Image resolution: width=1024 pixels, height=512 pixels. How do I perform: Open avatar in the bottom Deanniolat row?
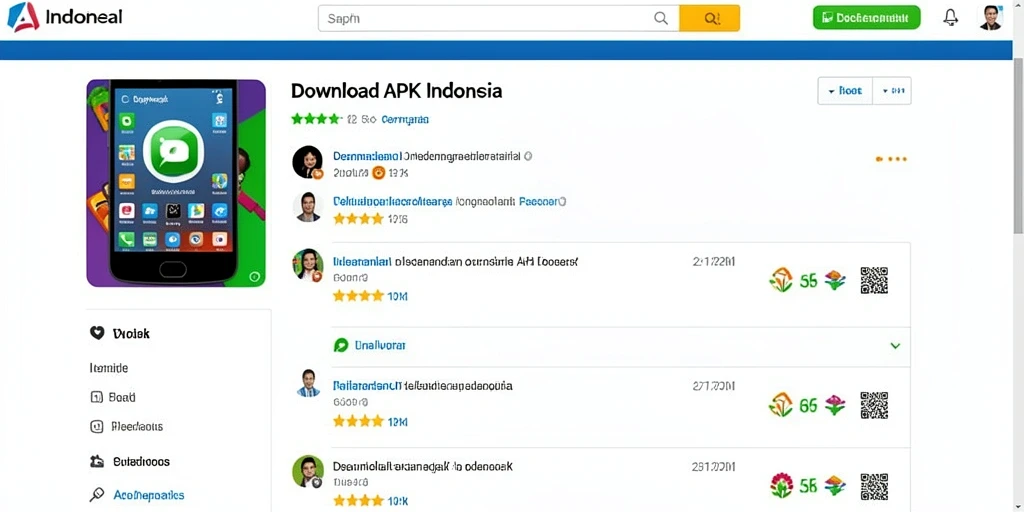pos(308,472)
